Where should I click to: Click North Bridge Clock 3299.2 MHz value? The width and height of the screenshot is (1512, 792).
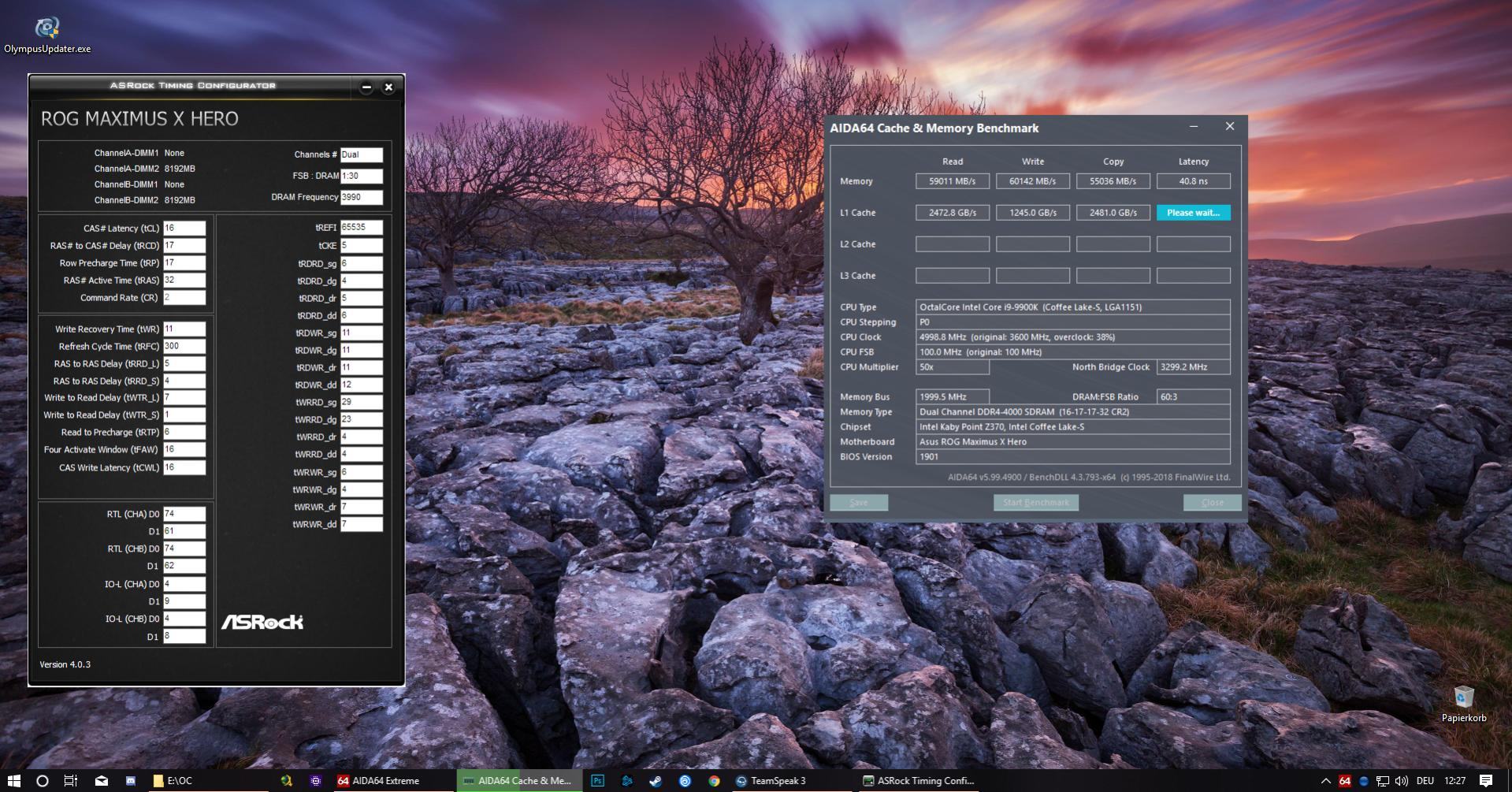[x=1193, y=367]
